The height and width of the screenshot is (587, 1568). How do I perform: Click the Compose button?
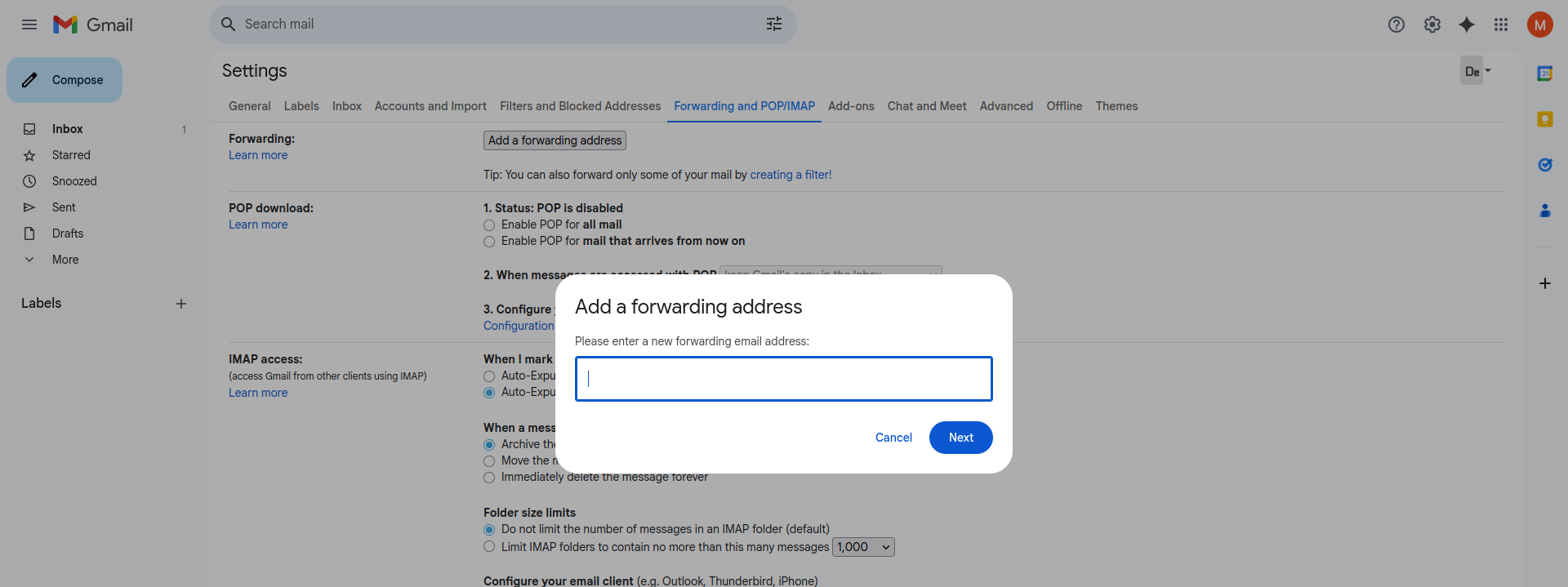click(65, 80)
